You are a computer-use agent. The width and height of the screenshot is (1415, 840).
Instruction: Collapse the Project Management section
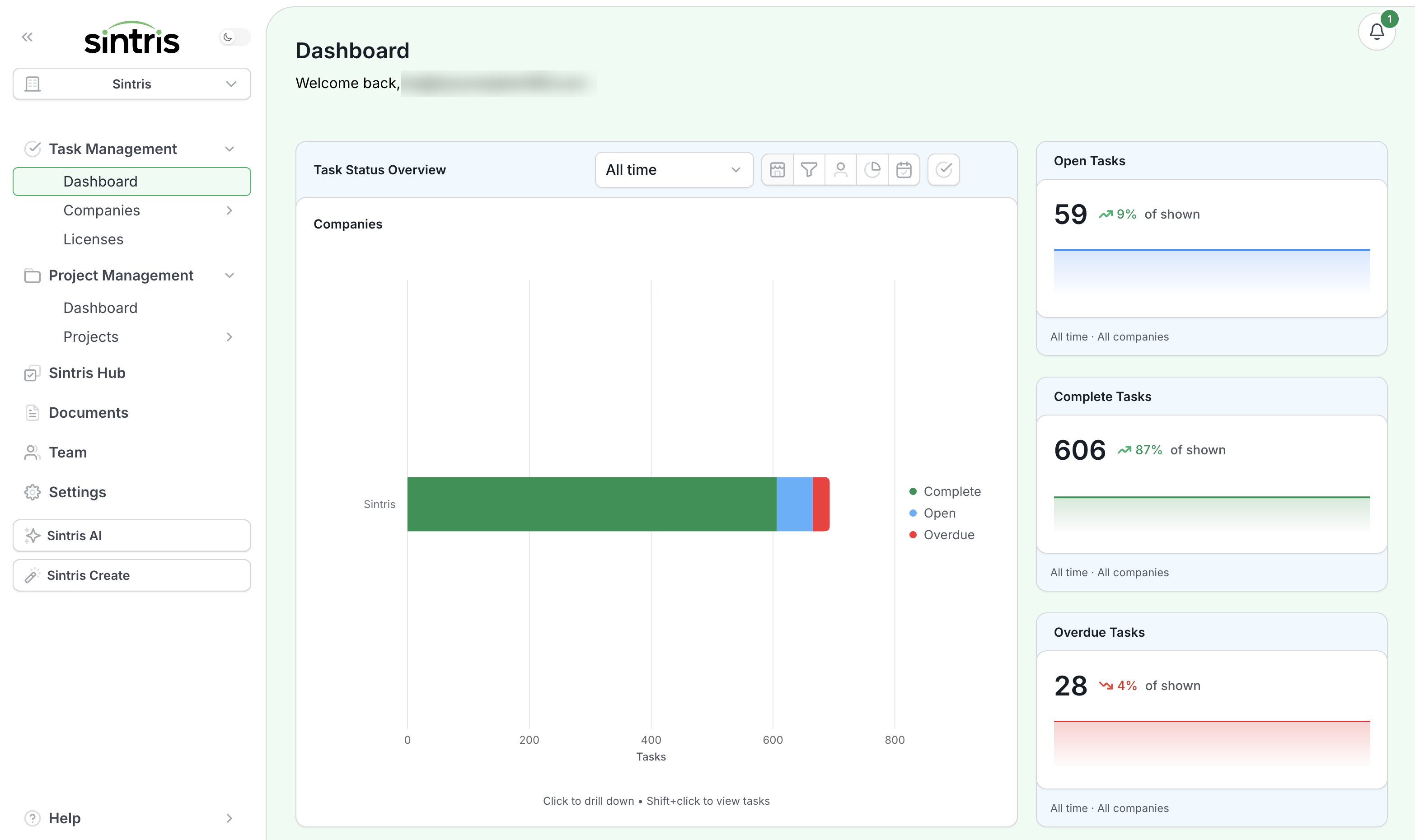230,275
